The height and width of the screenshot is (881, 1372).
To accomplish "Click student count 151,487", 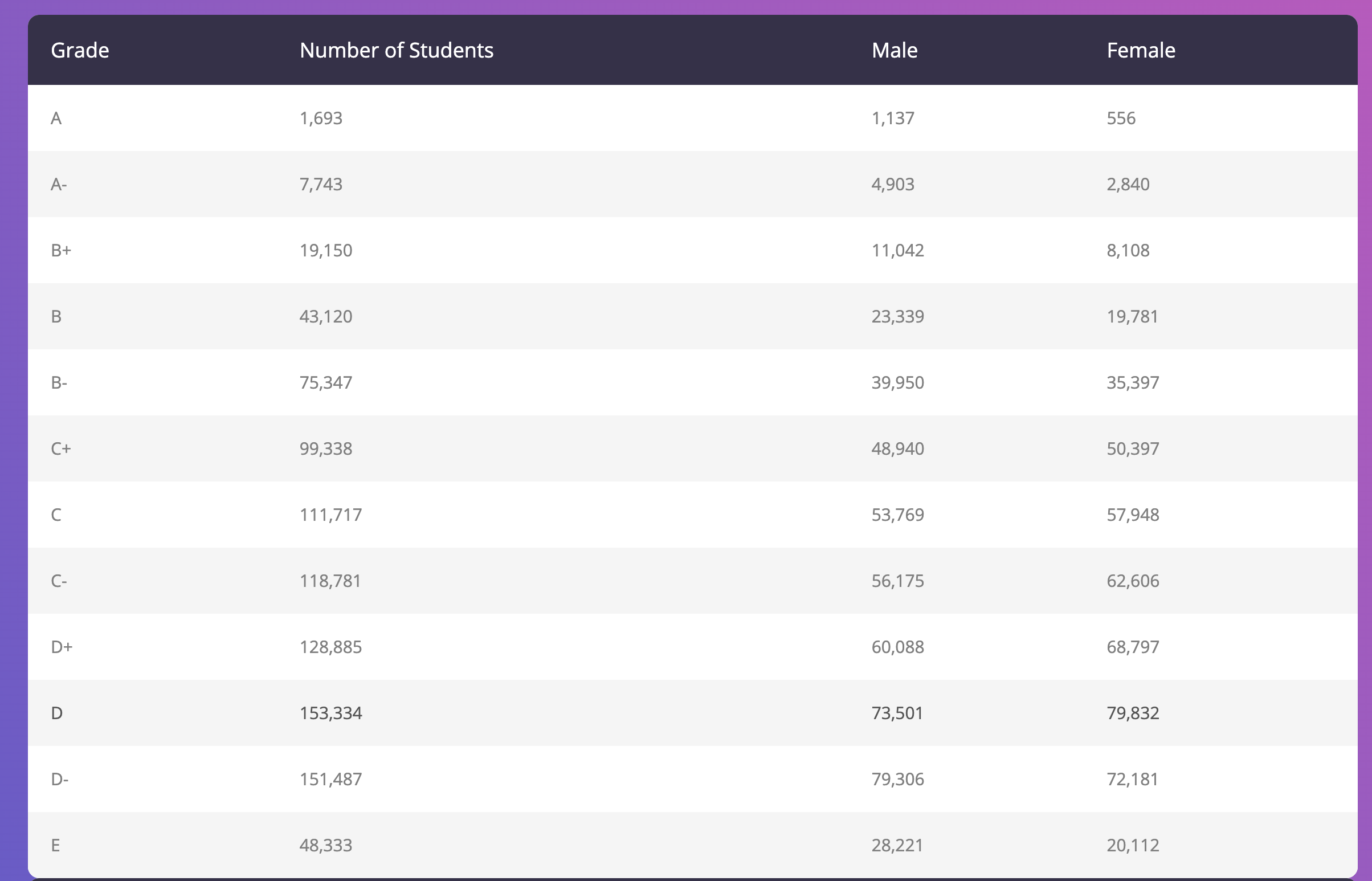I will tap(330, 779).
